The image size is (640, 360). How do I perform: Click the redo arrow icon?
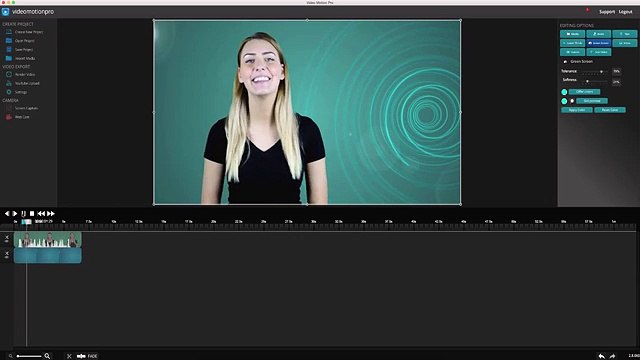612,356
